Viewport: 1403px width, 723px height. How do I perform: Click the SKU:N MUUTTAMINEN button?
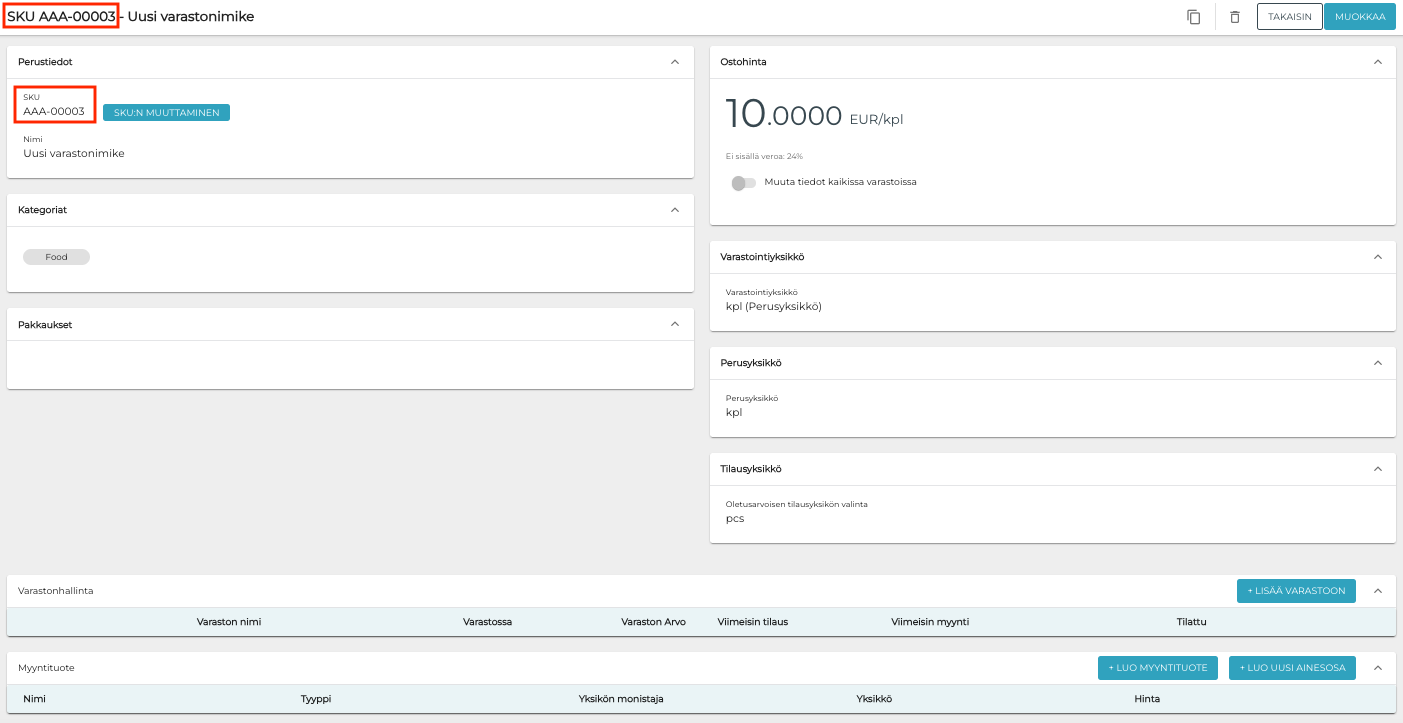[166, 113]
